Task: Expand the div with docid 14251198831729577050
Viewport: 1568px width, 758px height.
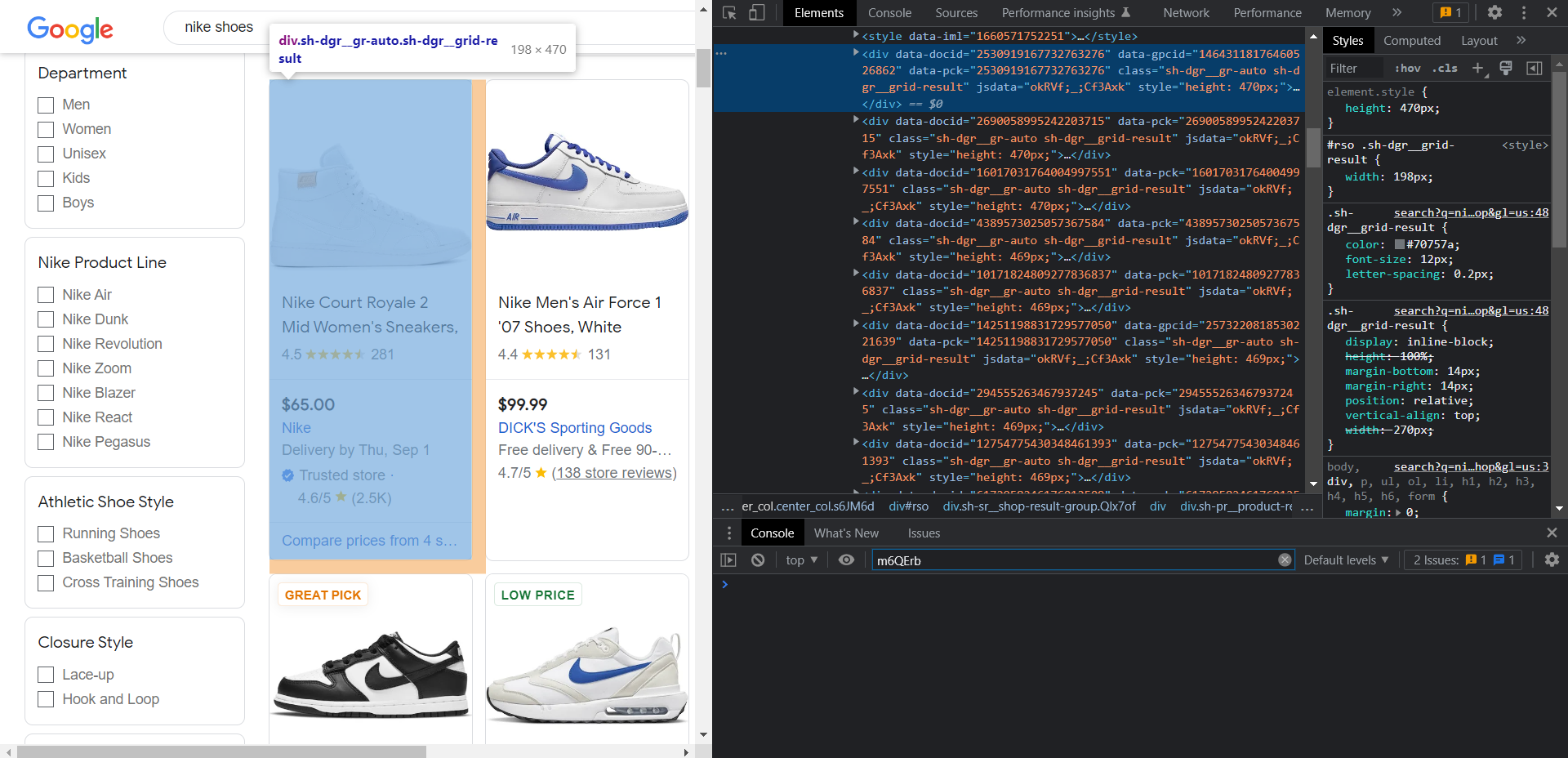Action: pos(856,324)
